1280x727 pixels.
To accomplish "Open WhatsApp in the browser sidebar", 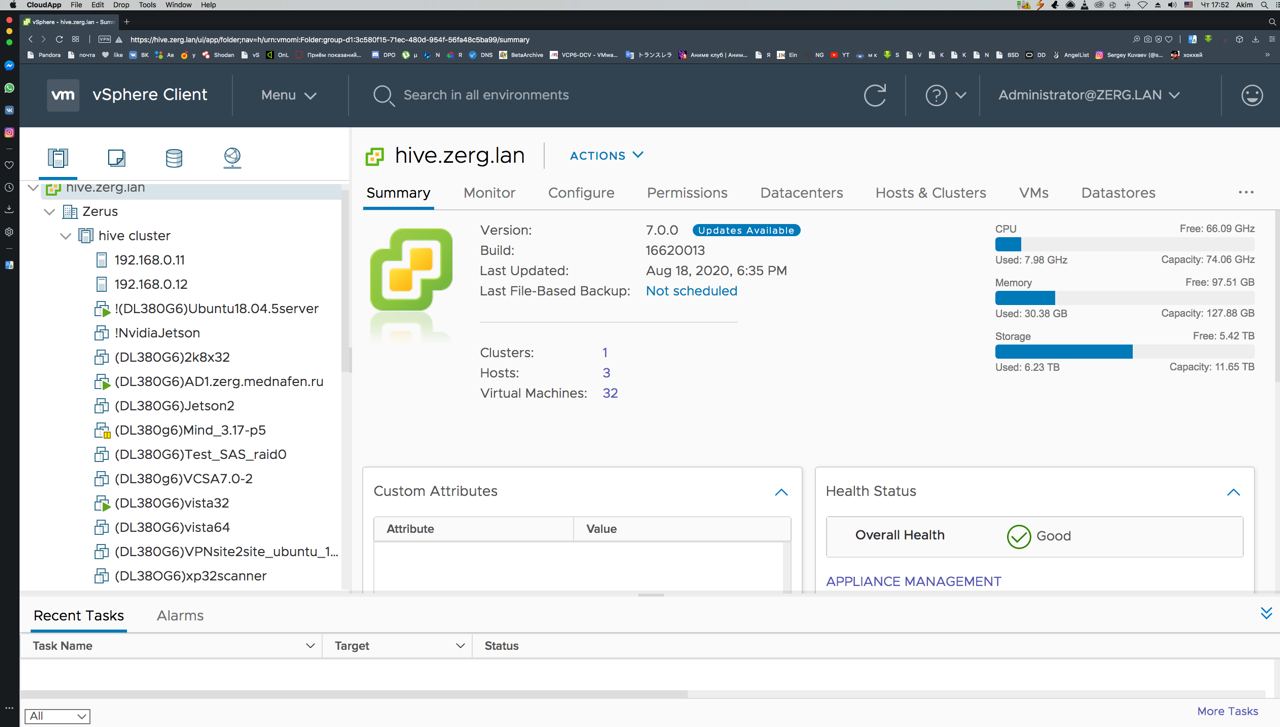I will pos(9,88).
